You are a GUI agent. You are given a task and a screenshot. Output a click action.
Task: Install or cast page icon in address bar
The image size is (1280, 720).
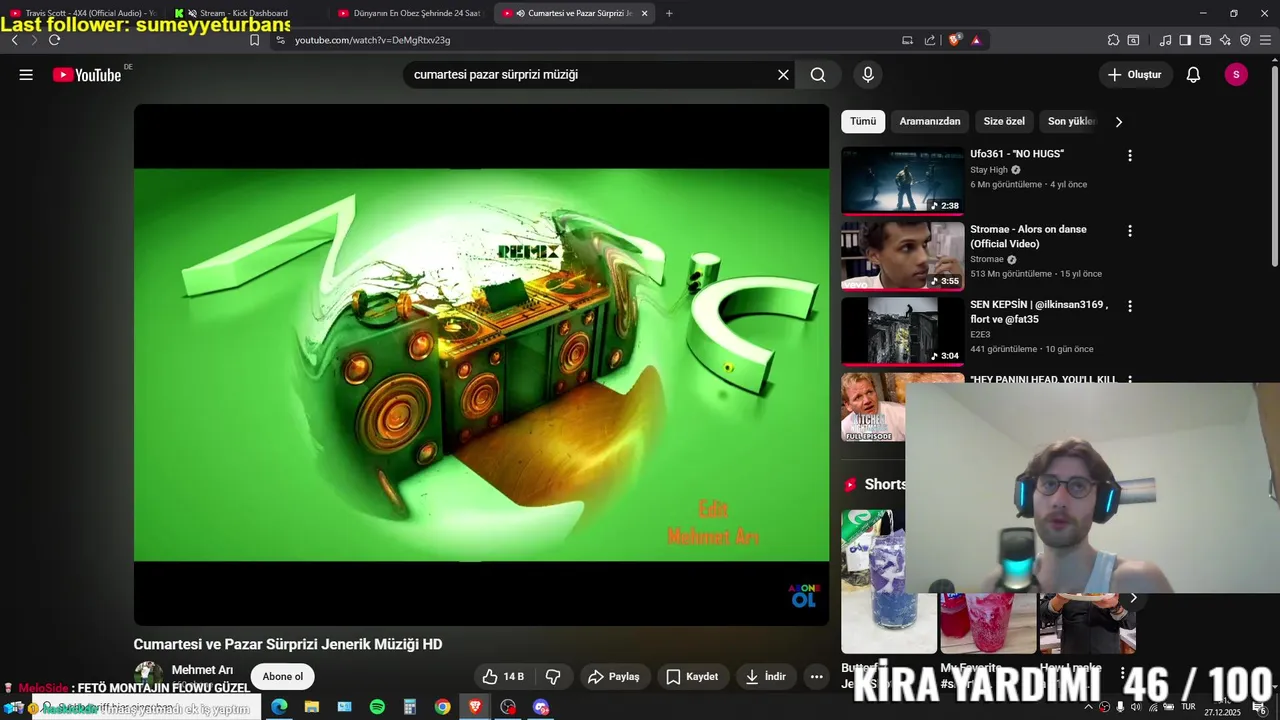click(907, 40)
